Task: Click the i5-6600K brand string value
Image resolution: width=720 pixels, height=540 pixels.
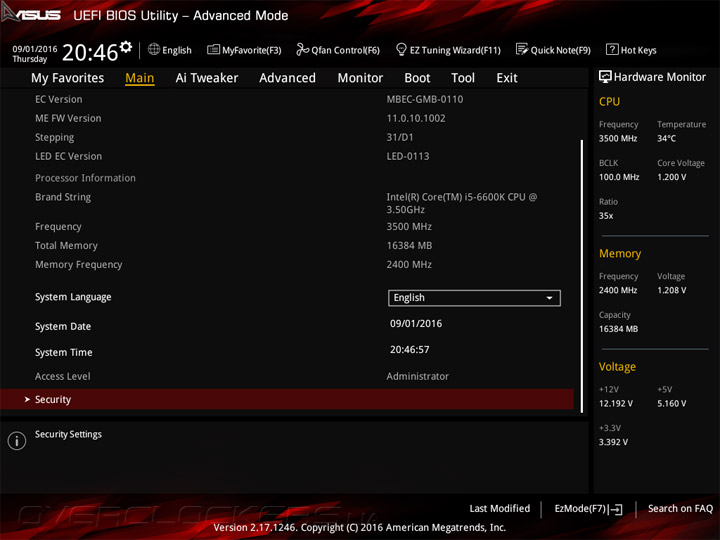Action: (x=461, y=203)
